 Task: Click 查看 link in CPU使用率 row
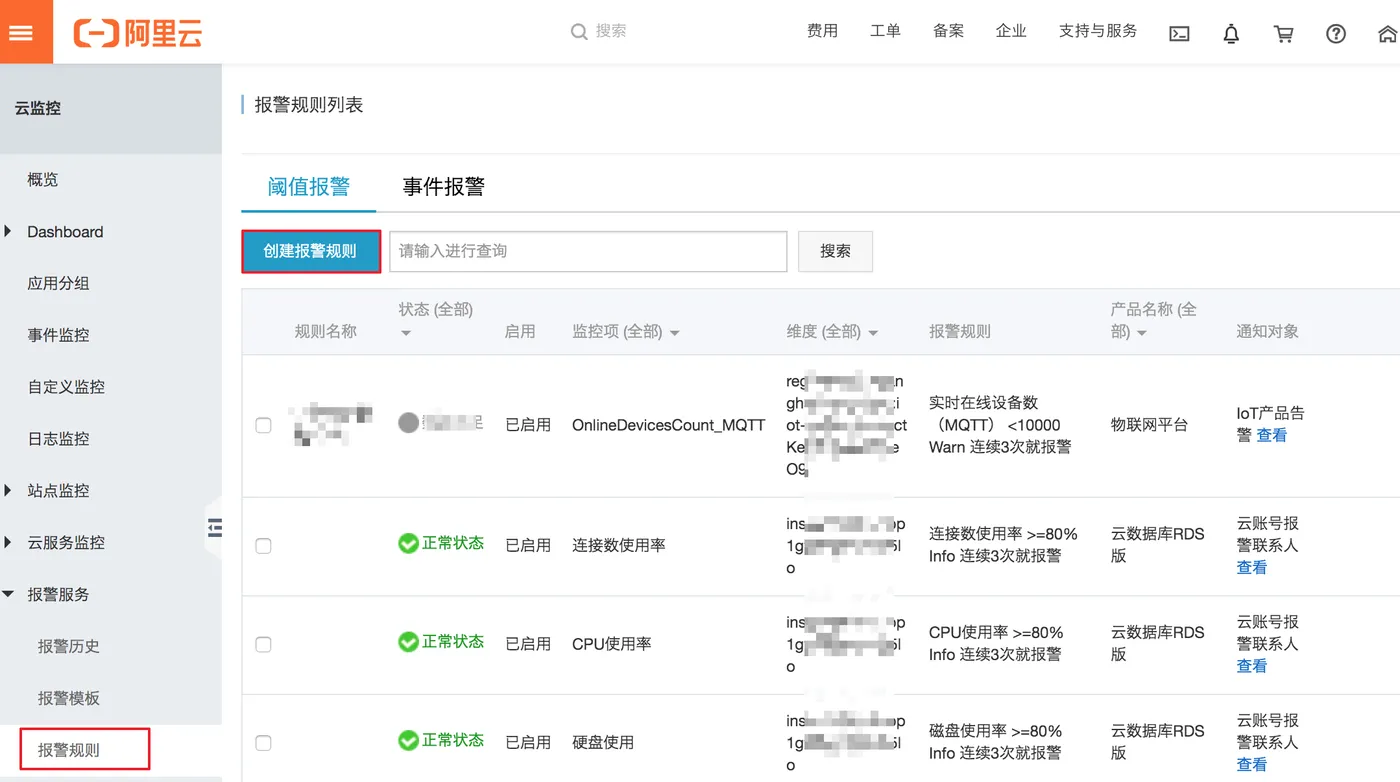coord(1252,666)
